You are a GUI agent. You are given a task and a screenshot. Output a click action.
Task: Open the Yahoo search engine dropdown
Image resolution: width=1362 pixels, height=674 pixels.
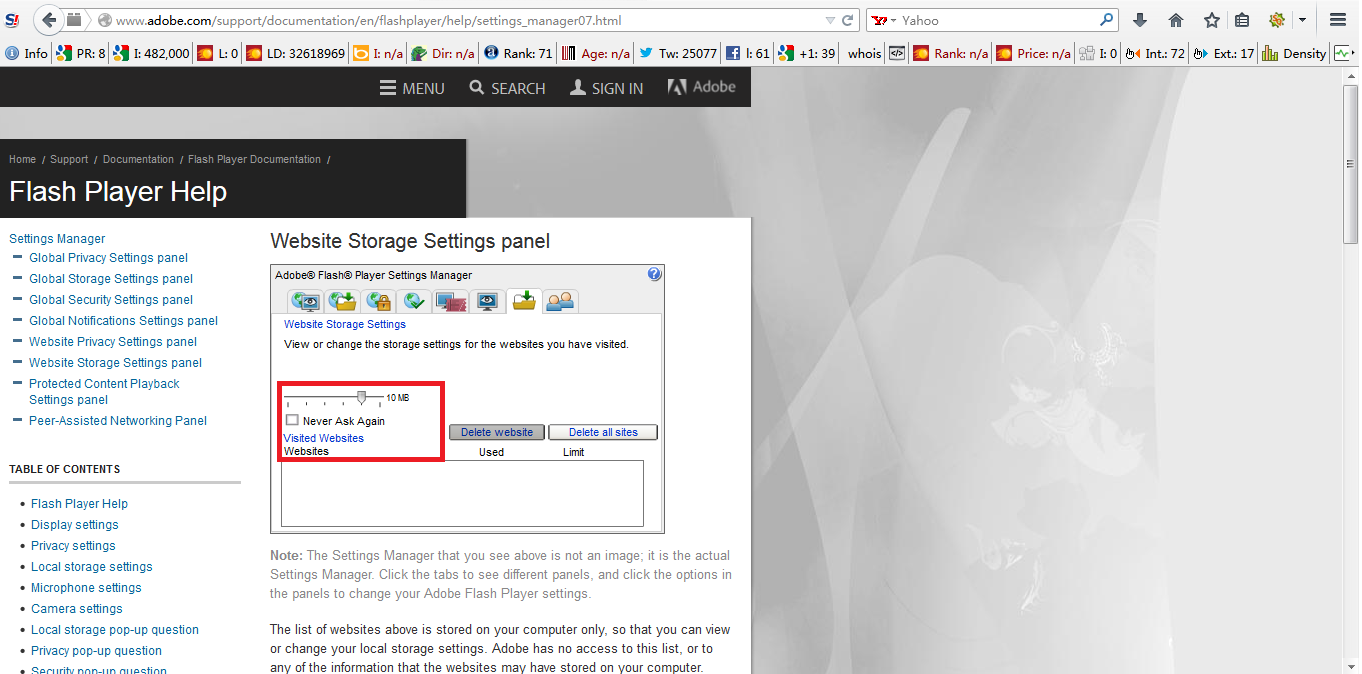(884, 20)
